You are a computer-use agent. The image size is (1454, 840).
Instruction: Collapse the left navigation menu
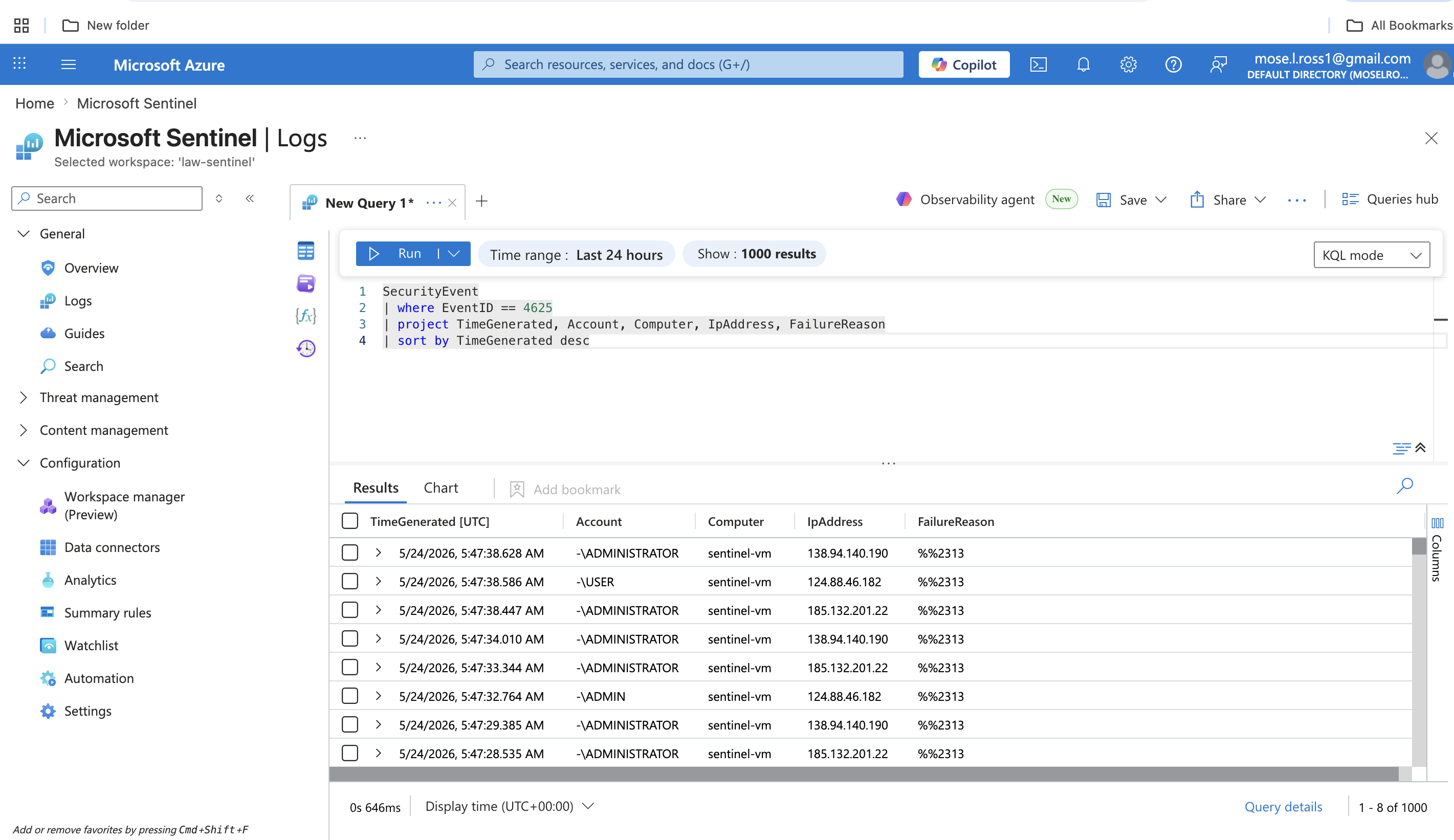tap(250, 198)
